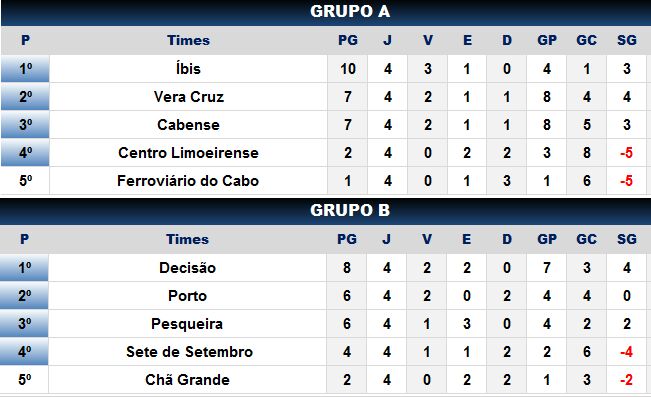Click the 1º position cell for Íbis
The height and width of the screenshot is (397, 651).
[x=25, y=69]
